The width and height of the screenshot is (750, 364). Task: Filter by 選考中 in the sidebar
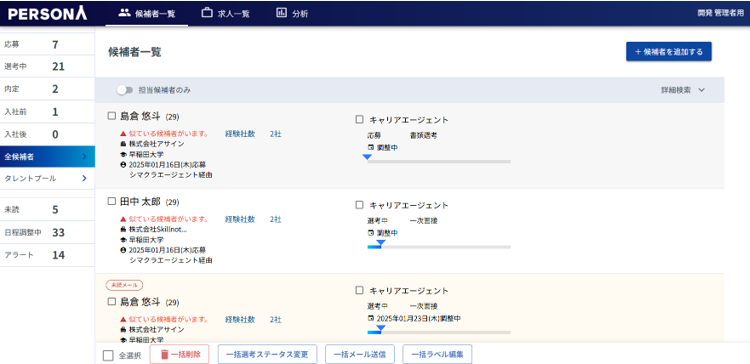(47, 66)
